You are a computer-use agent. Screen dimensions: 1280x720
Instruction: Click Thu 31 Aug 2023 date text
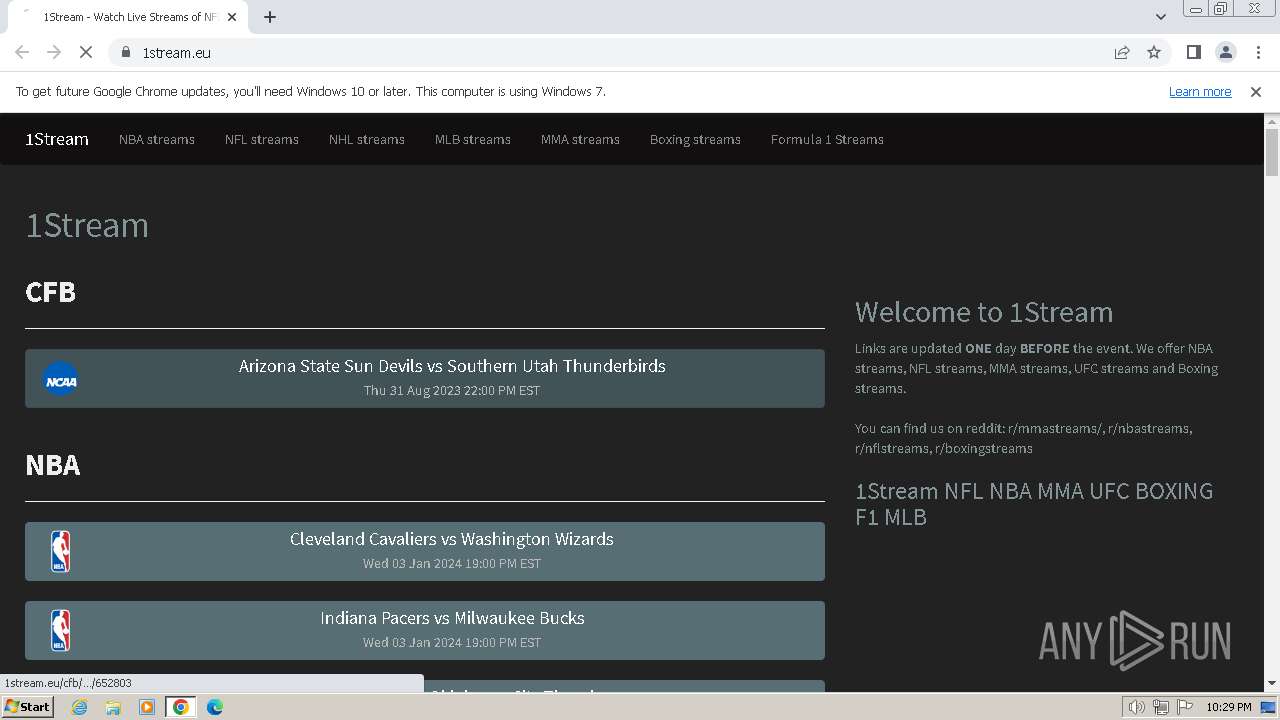[452, 390]
